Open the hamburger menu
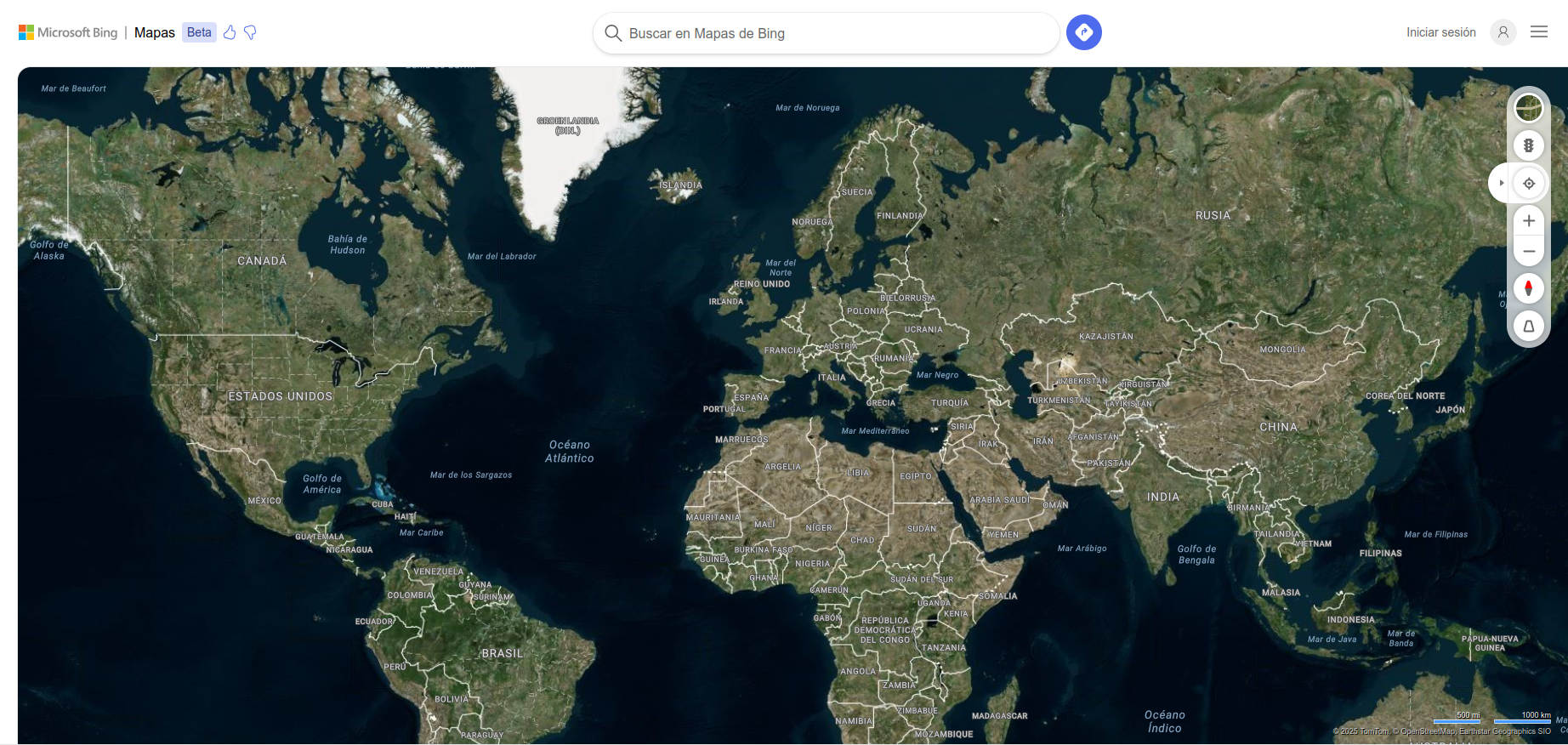1568x745 pixels. click(x=1538, y=32)
